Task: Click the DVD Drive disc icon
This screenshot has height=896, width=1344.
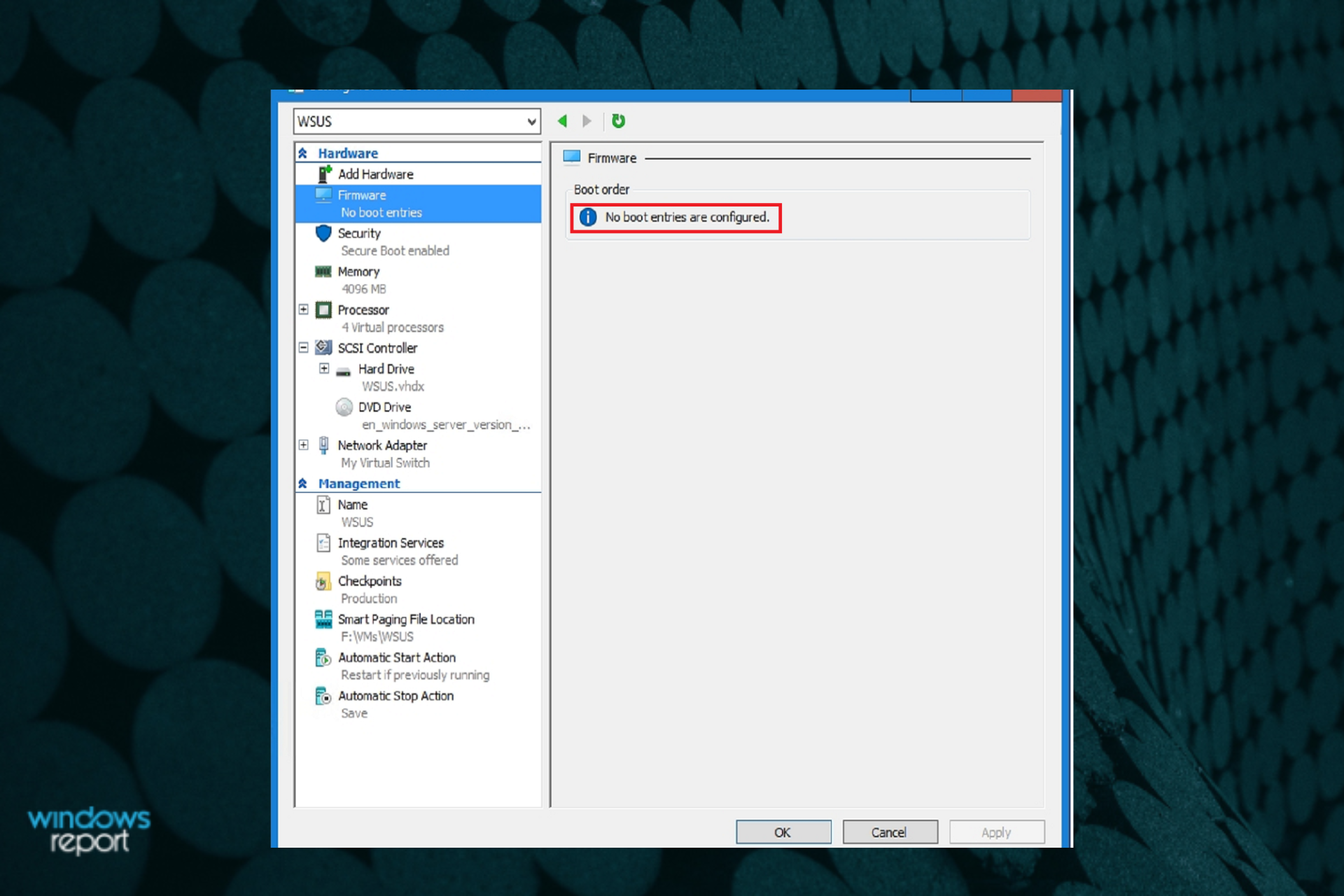Action: [x=344, y=407]
